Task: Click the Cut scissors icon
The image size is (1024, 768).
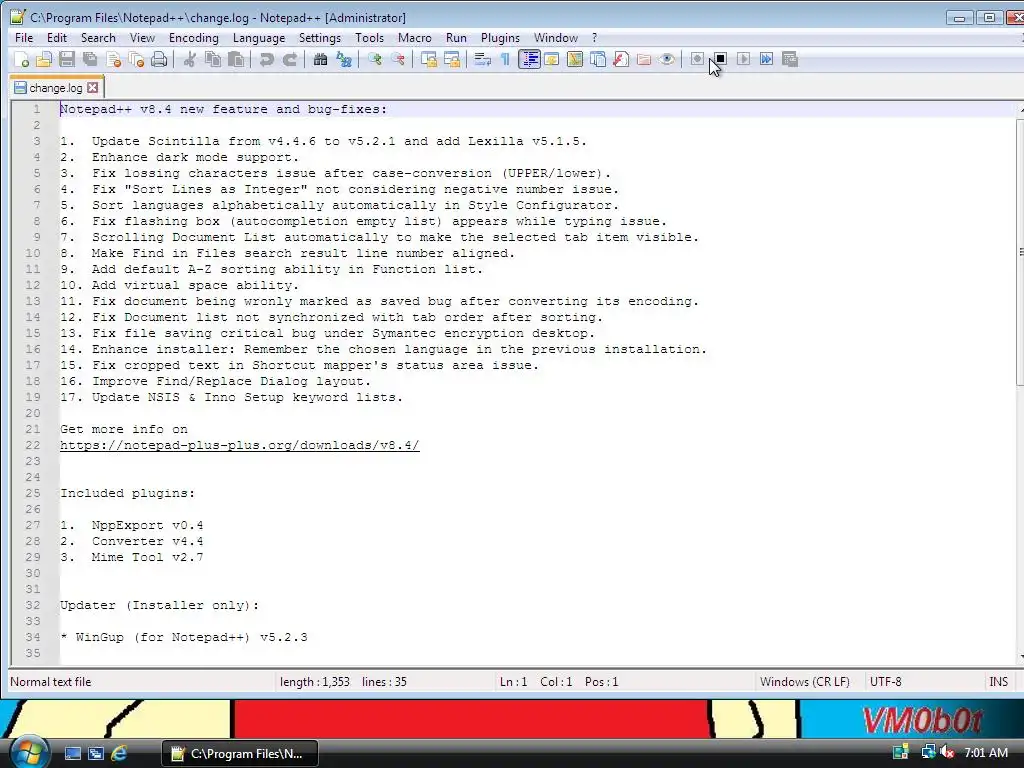Action: [189, 60]
